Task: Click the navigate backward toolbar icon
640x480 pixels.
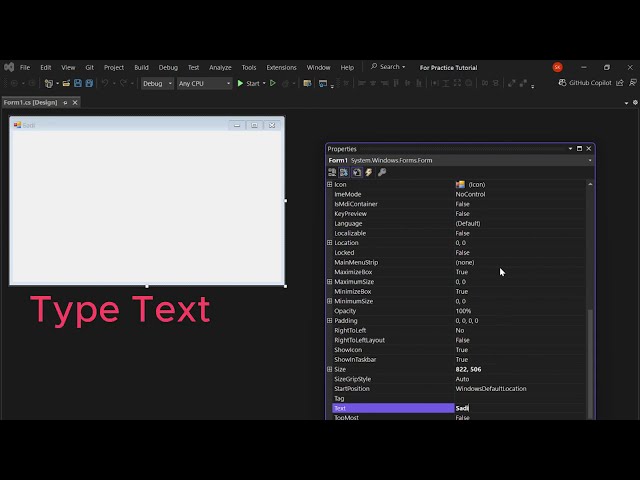Action: 14,83
